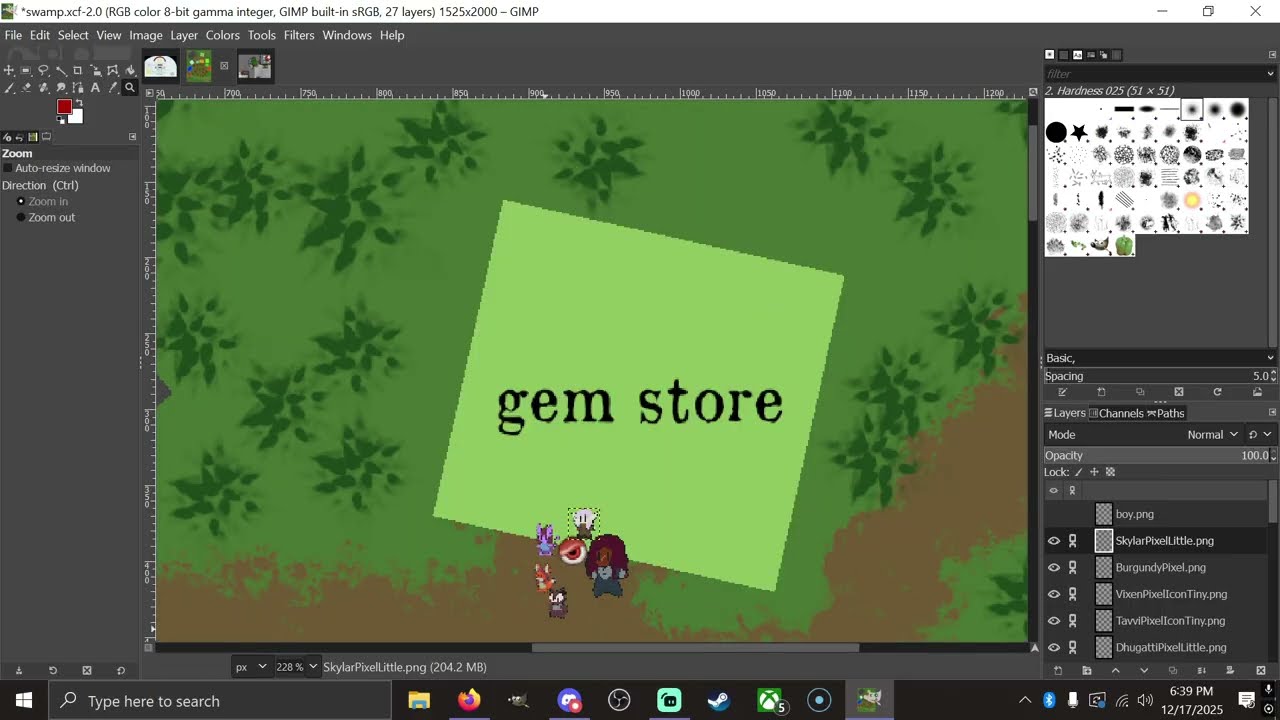Select the Smudge tool
The width and height of the screenshot is (1280, 720).
click(x=61, y=88)
